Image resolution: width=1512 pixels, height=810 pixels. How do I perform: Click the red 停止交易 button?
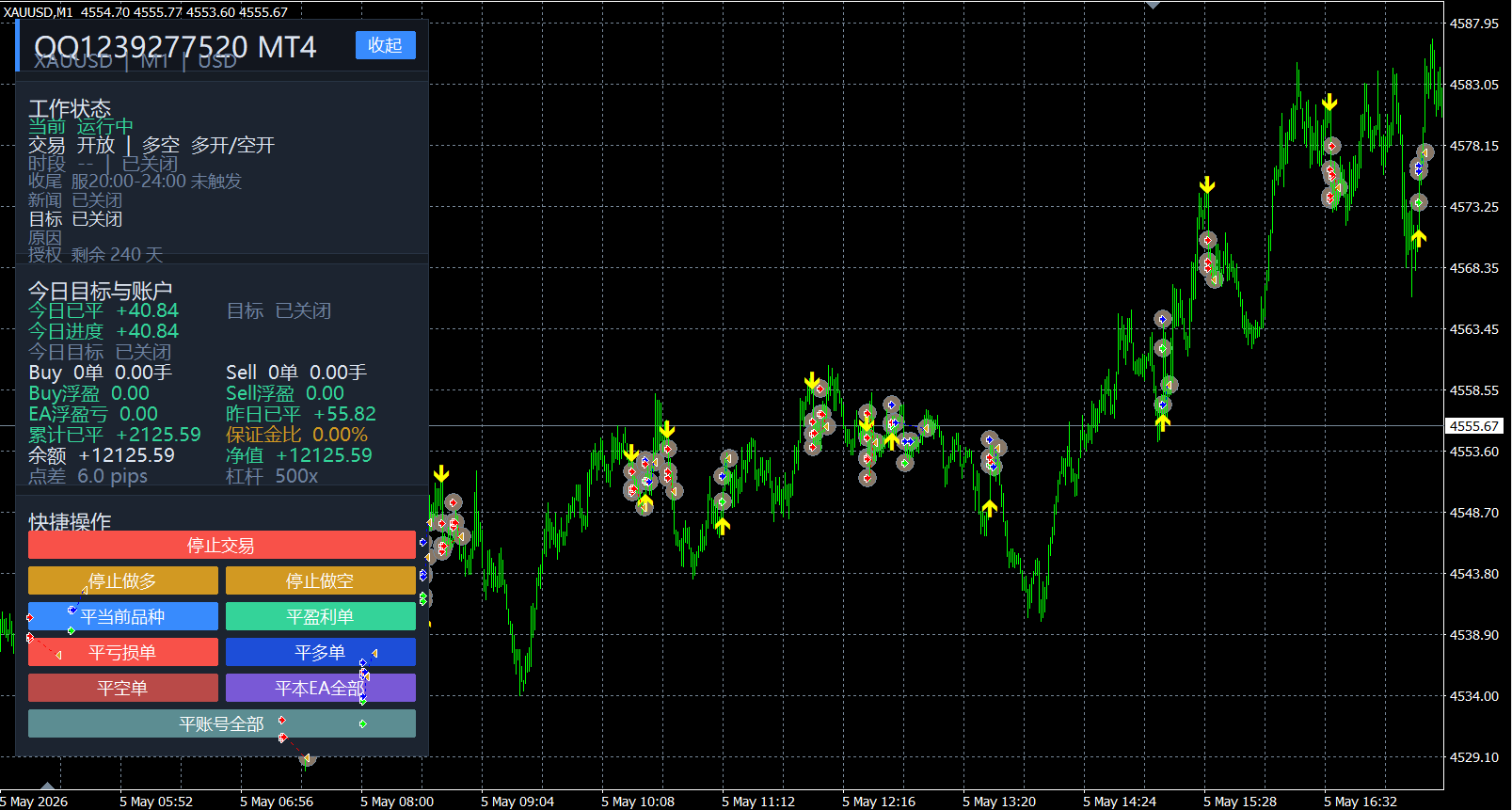[x=221, y=545]
